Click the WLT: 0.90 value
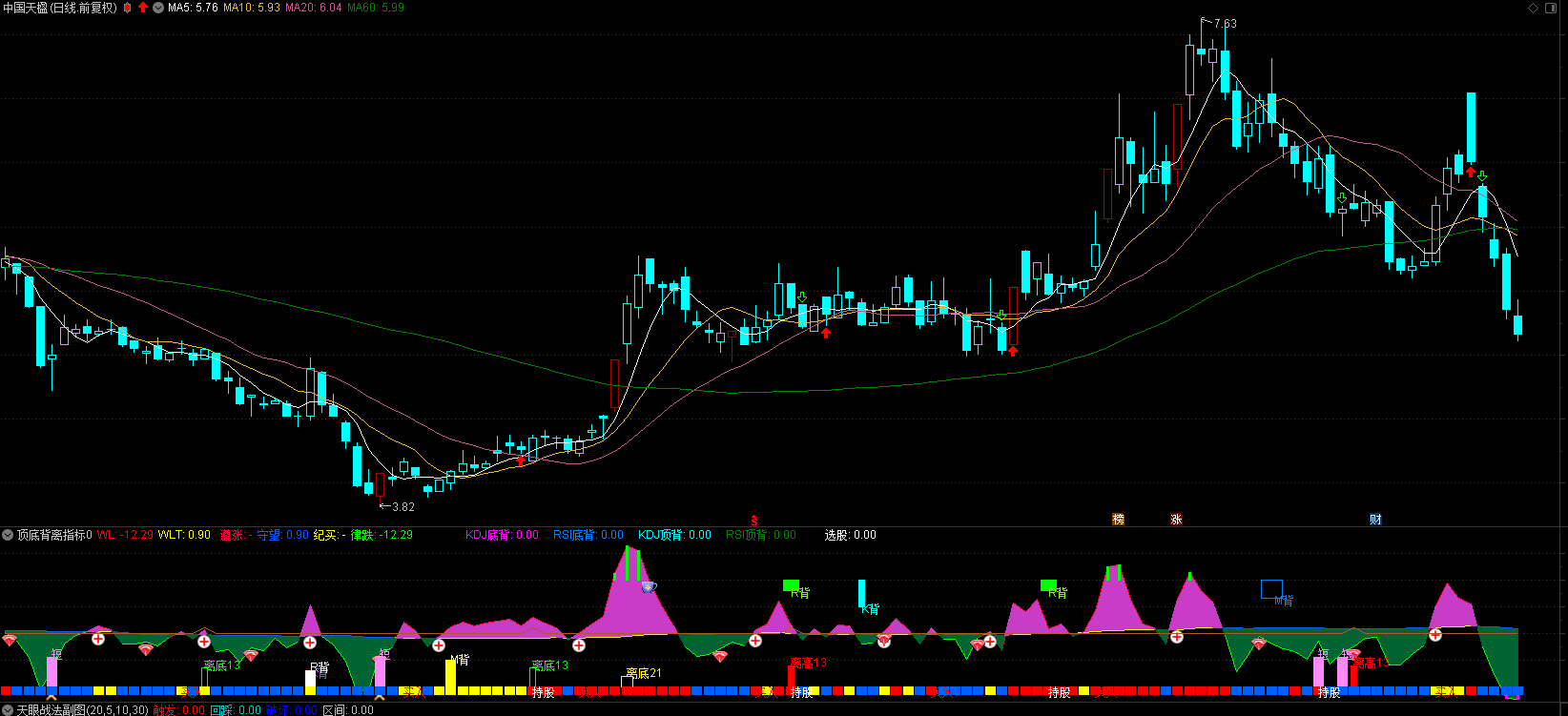 (184, 535)
